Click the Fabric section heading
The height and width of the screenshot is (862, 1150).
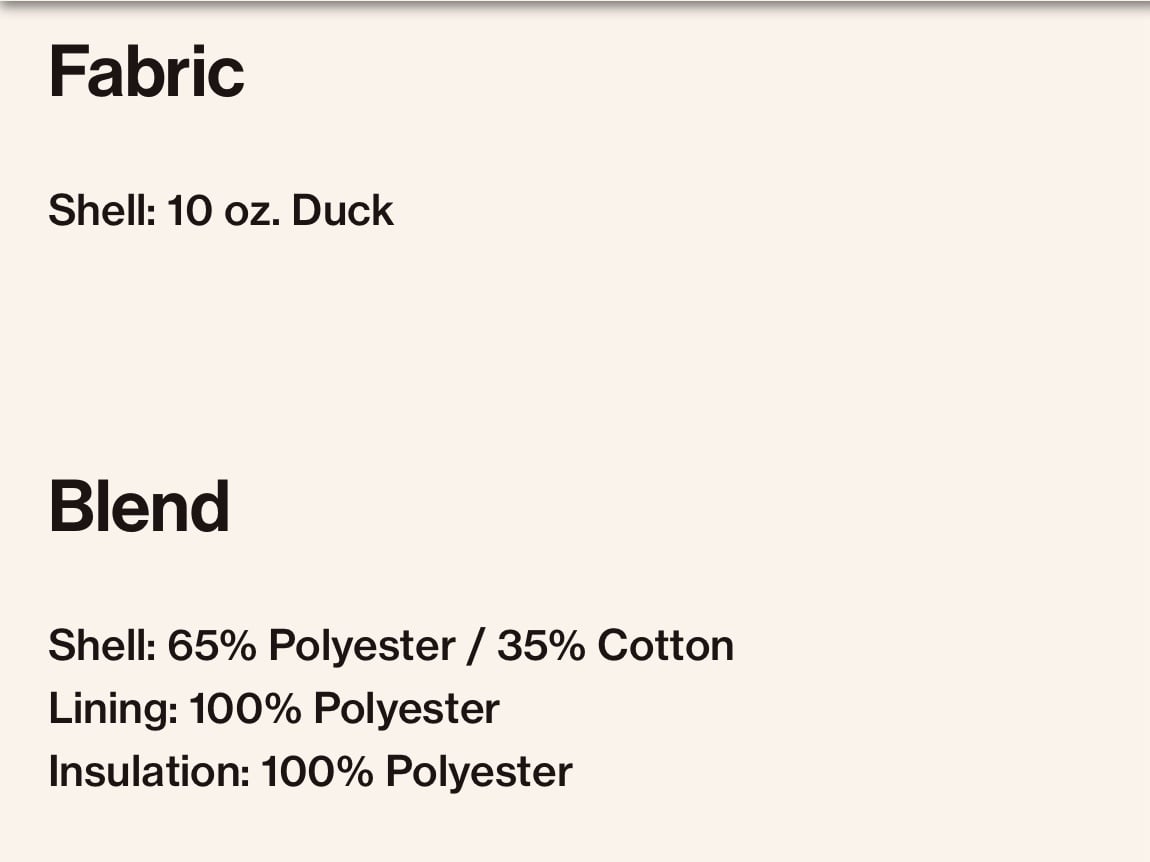pyautogui.click(x=146, y=71)
